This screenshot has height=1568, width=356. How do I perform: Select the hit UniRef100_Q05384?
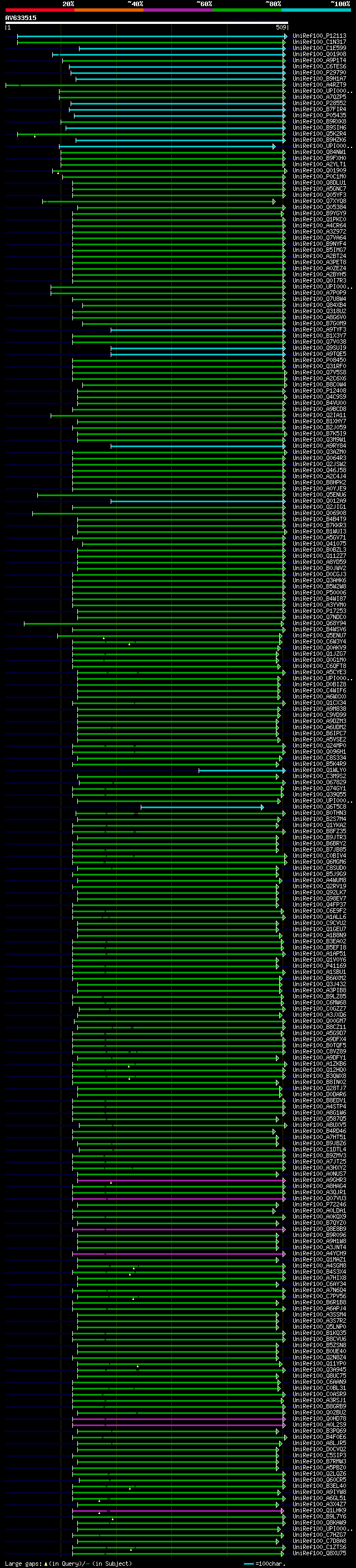319,207
